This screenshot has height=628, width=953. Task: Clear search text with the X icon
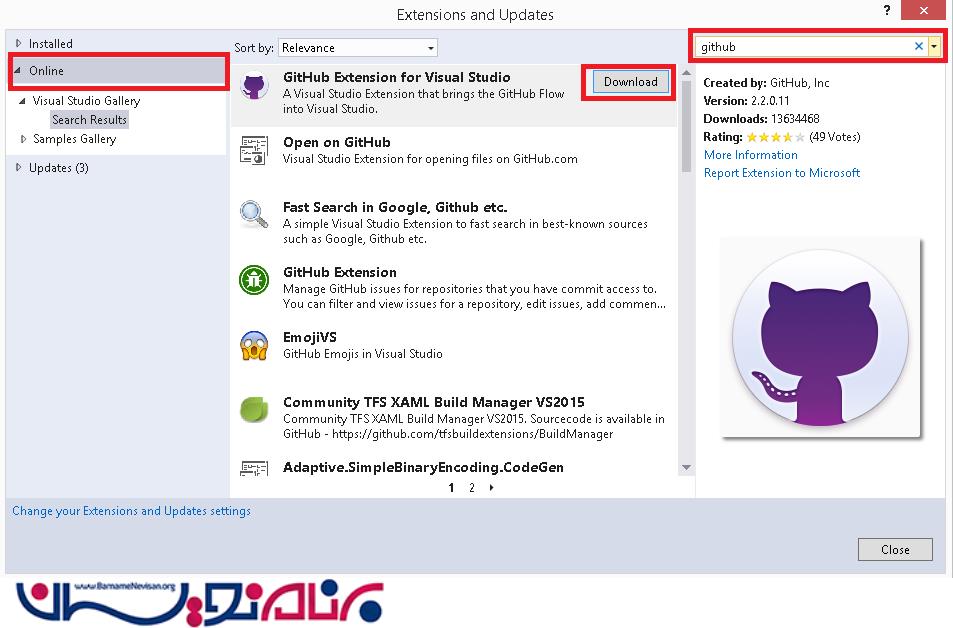pos(919,46)
